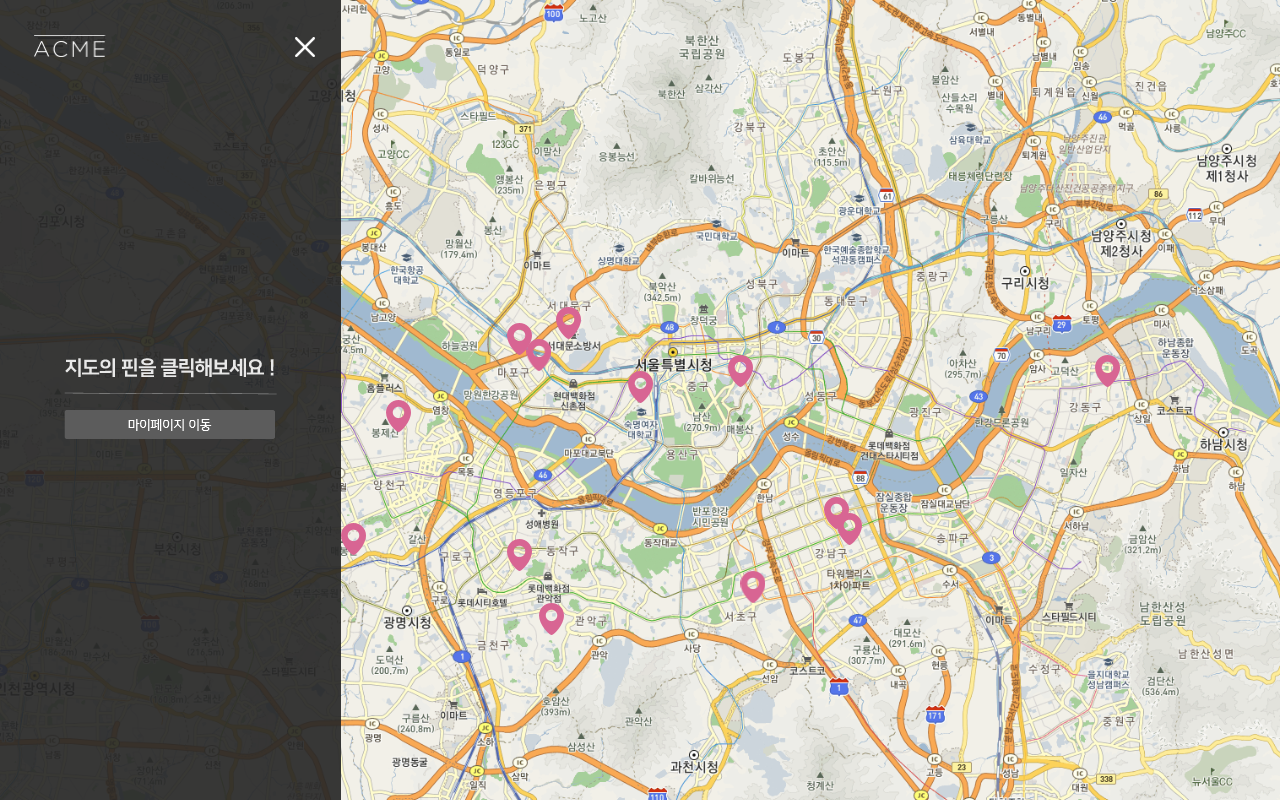The width and height of the screenshot is (1280, 800).
Task: Select the pin at the map's left edge near 갈산
Action: [x=353, y=539]
